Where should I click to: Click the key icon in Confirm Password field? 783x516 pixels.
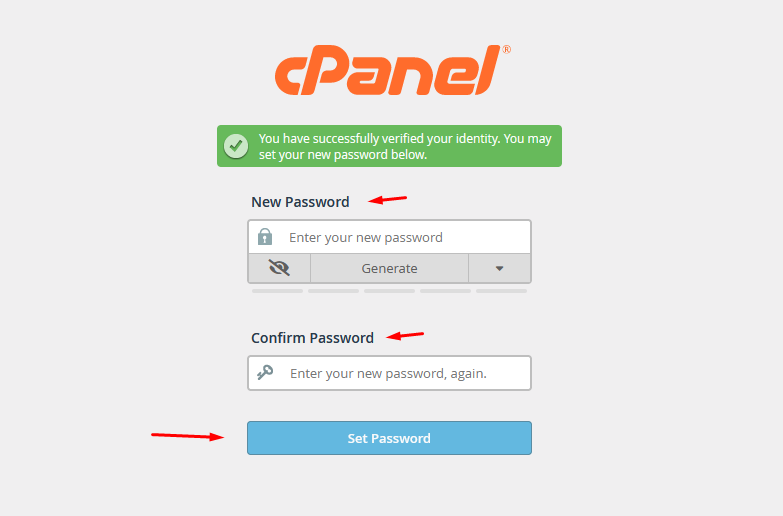point(265,373)
